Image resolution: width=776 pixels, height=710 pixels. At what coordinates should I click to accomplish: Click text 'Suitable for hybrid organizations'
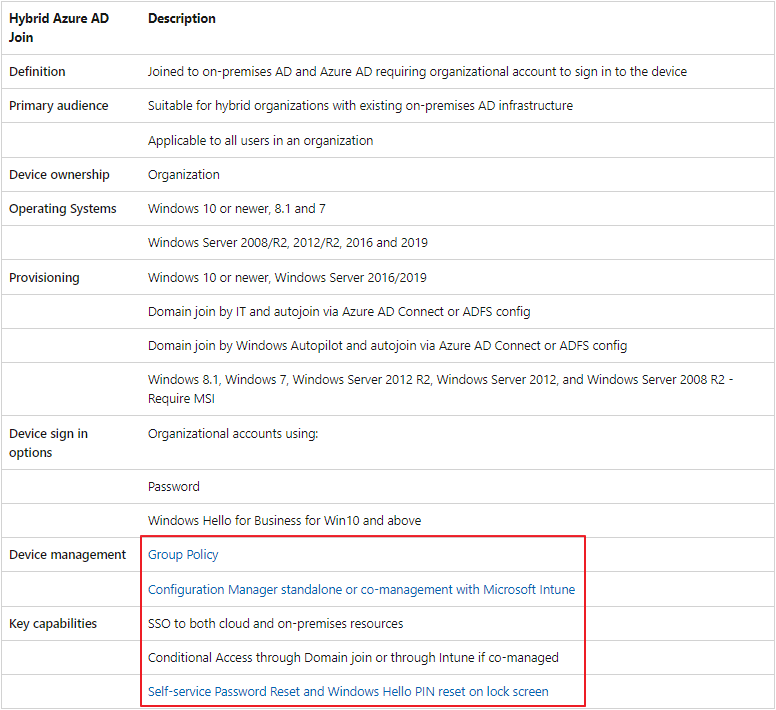tap(239, 105)
